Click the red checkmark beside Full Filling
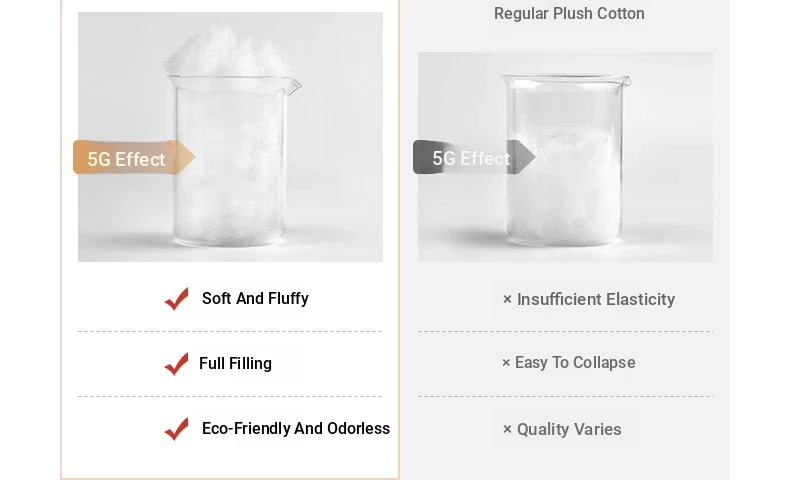The width and height of the screenshot is (790, 480). click(x=176, y=364)
